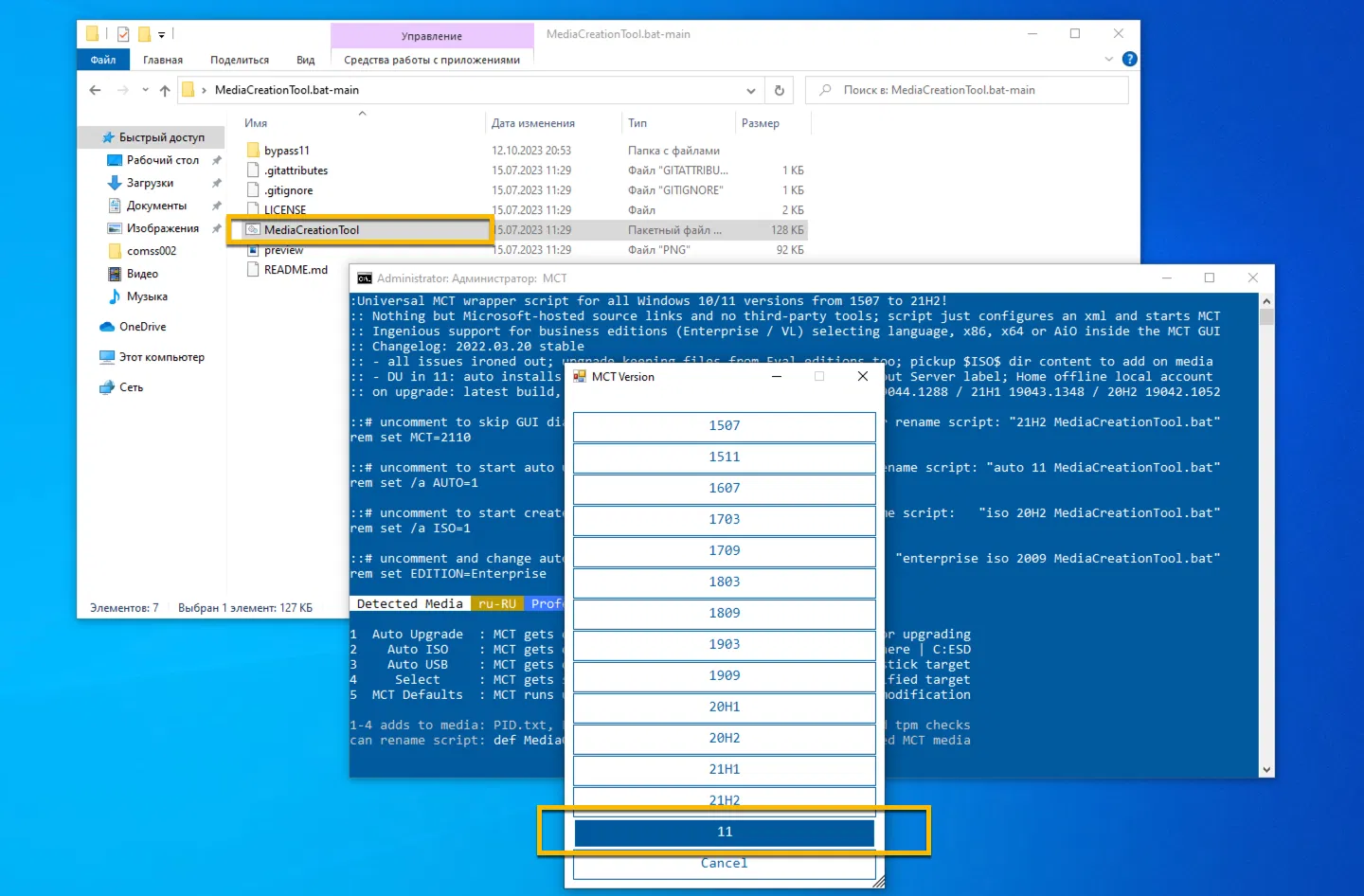
Task: Click the Музыка note icon
Action: pyautogui.click(x=115, y=296)
